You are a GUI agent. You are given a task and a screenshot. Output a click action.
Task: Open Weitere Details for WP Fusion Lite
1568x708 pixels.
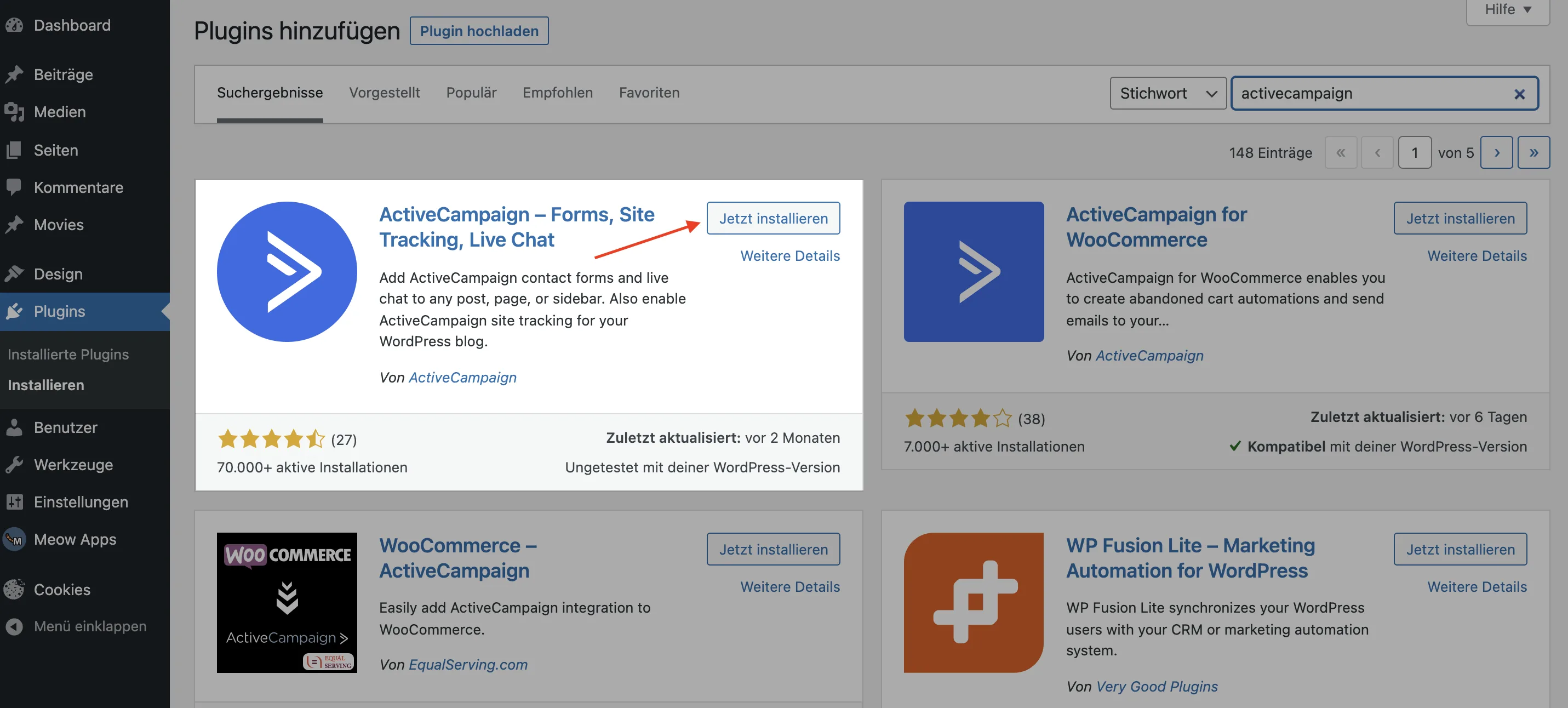pos(1477,586)
